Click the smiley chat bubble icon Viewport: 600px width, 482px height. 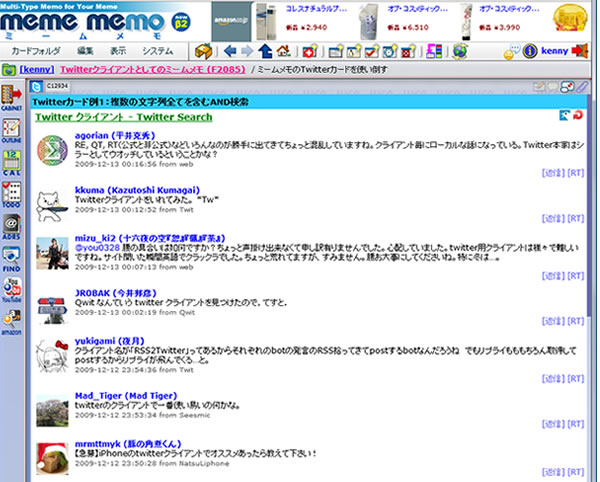click(512, 52)
